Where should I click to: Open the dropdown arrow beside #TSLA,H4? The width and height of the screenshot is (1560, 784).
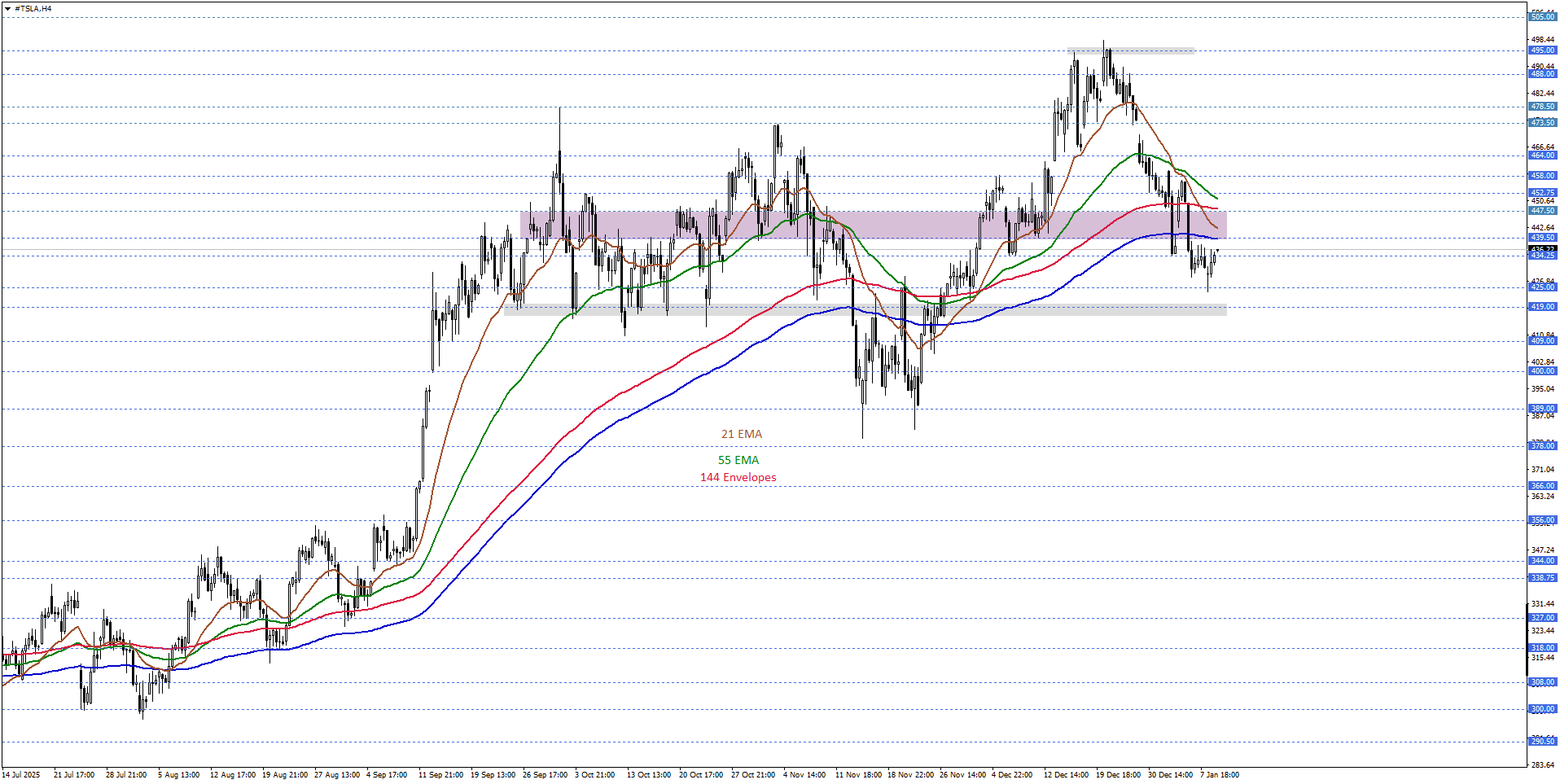click(x=8, y=9)
